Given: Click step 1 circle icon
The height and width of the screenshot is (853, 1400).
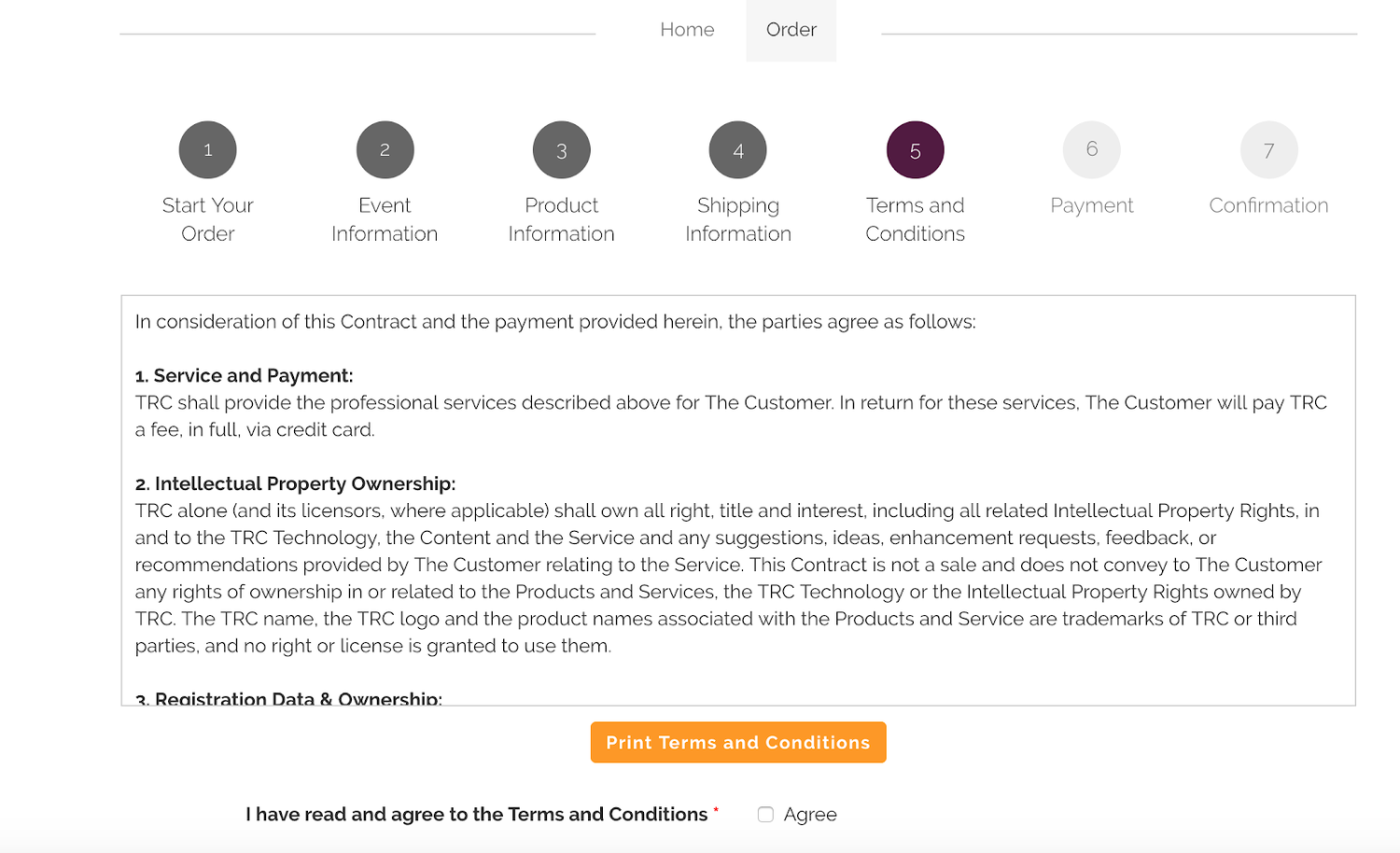Looking at the screenshot, I should pyautogui.click(x=207, y=149).
